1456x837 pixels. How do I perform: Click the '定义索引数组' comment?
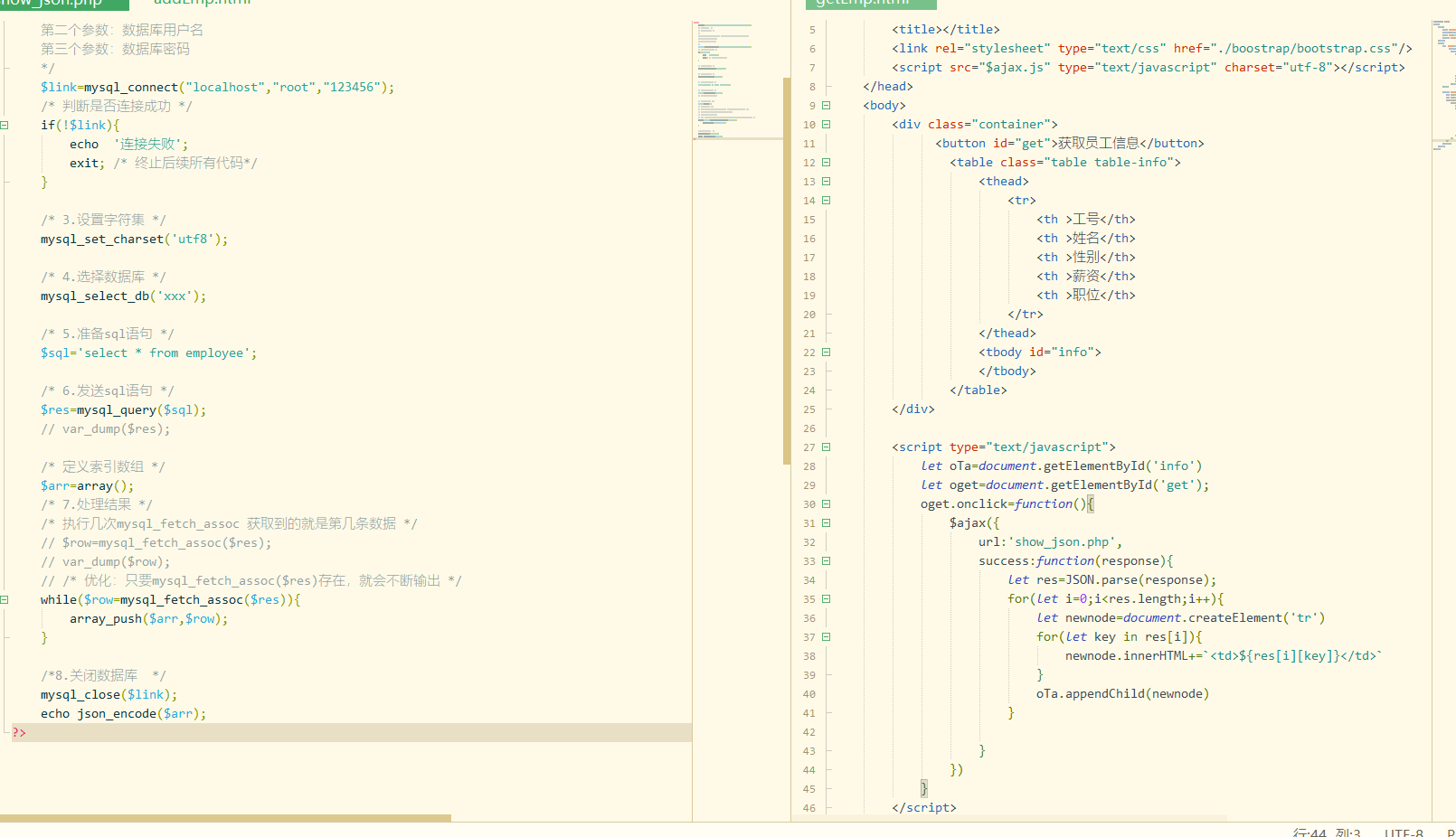point(103,467)
